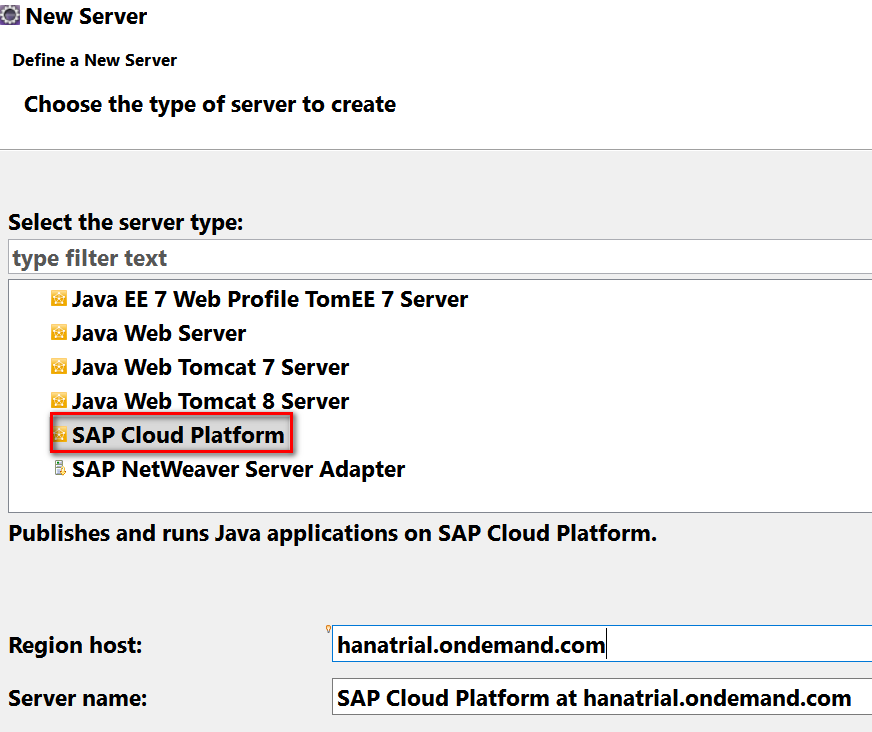Click icon beside Java EE 7 Web Profile TomEE
Screen dimensions: 872x732
coord(59,299)
